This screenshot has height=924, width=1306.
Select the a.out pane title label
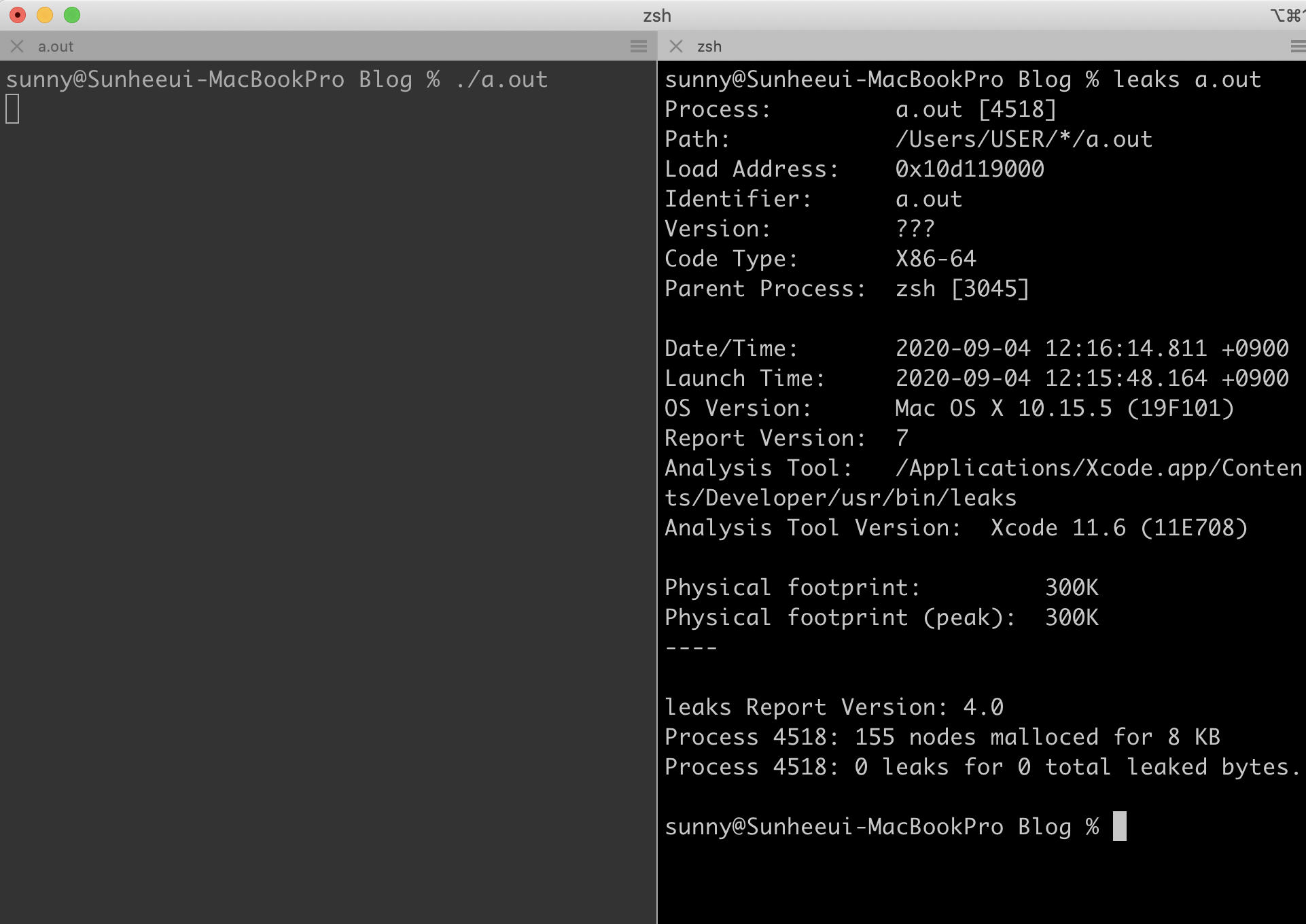point(56,47)
